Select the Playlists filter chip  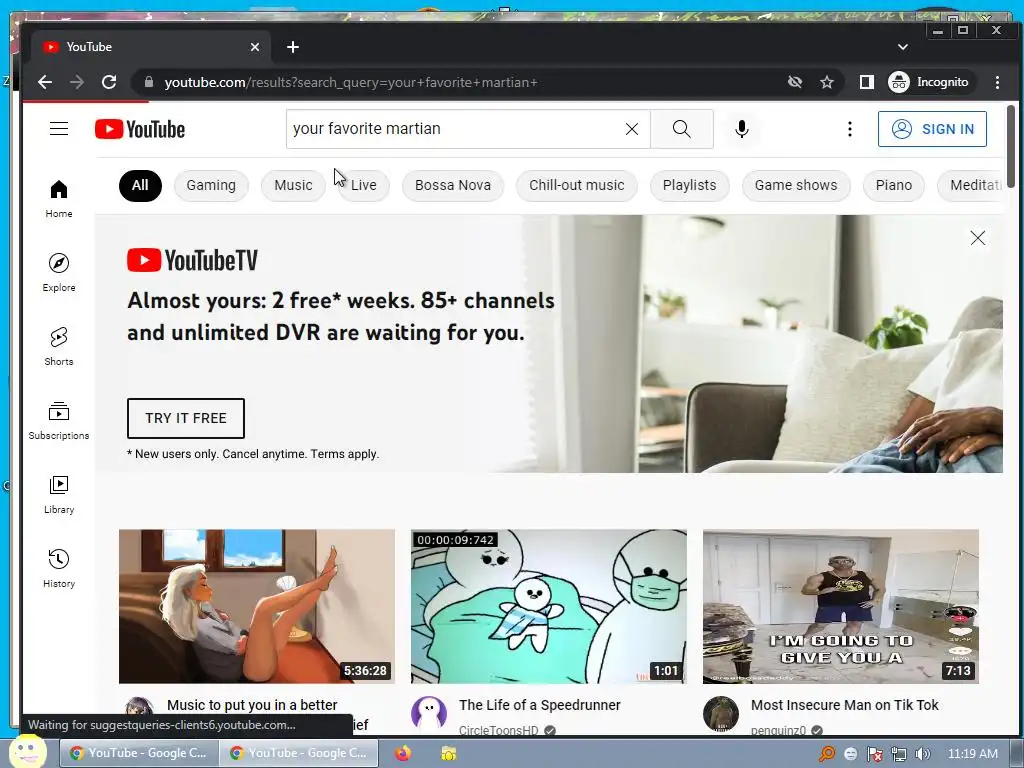[x=690, y=185]
